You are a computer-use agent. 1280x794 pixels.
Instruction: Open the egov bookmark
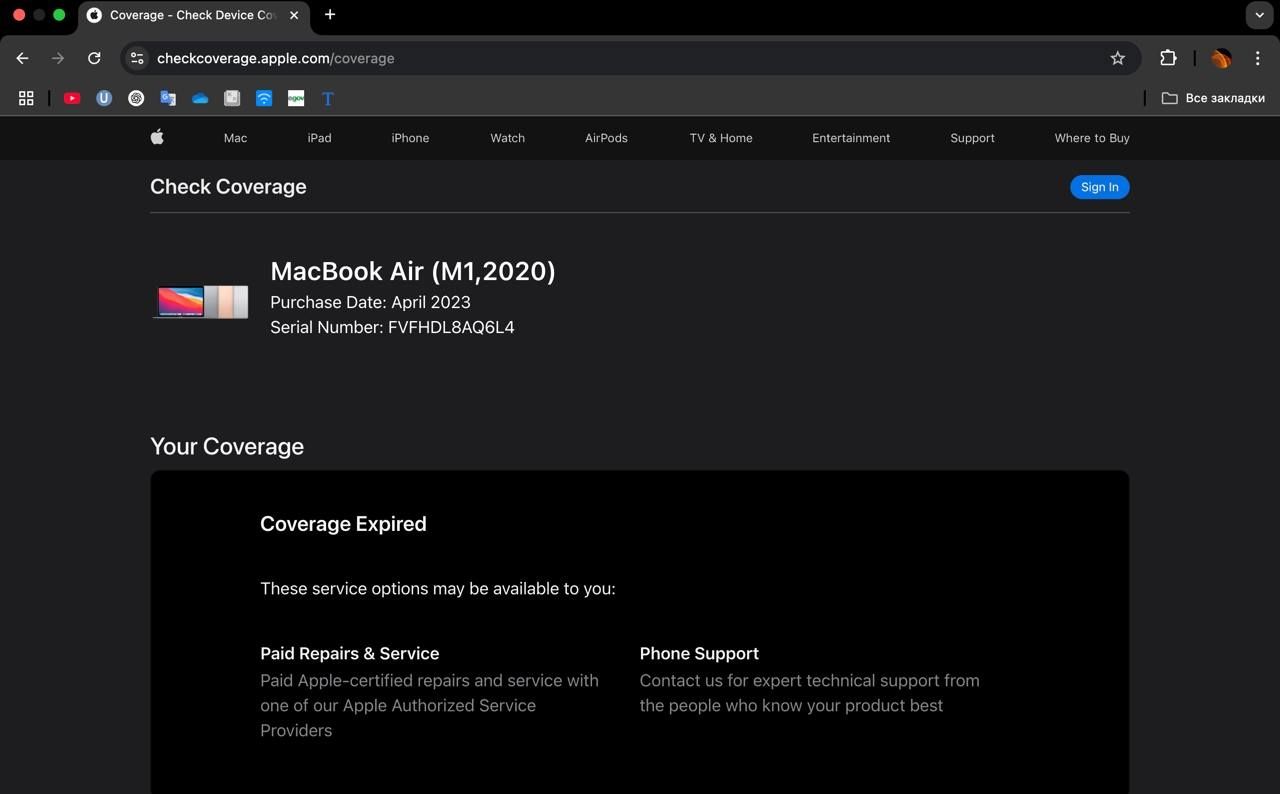(296, 98)
